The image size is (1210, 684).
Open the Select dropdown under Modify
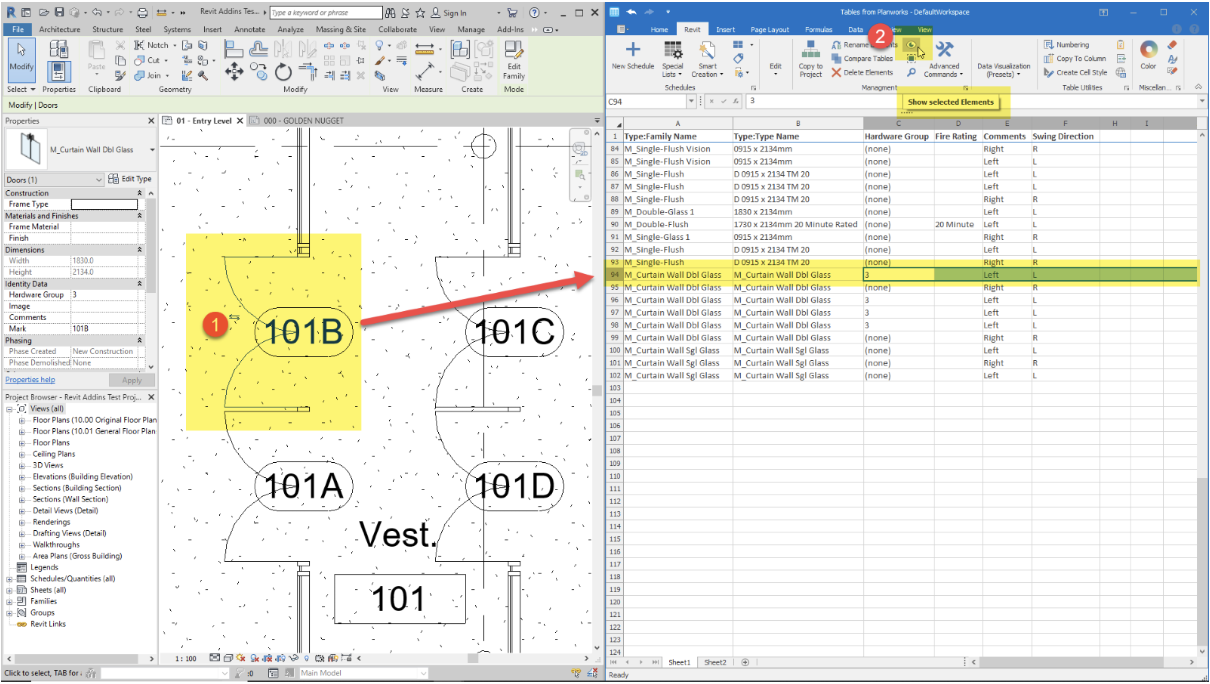tap(20, 89)
